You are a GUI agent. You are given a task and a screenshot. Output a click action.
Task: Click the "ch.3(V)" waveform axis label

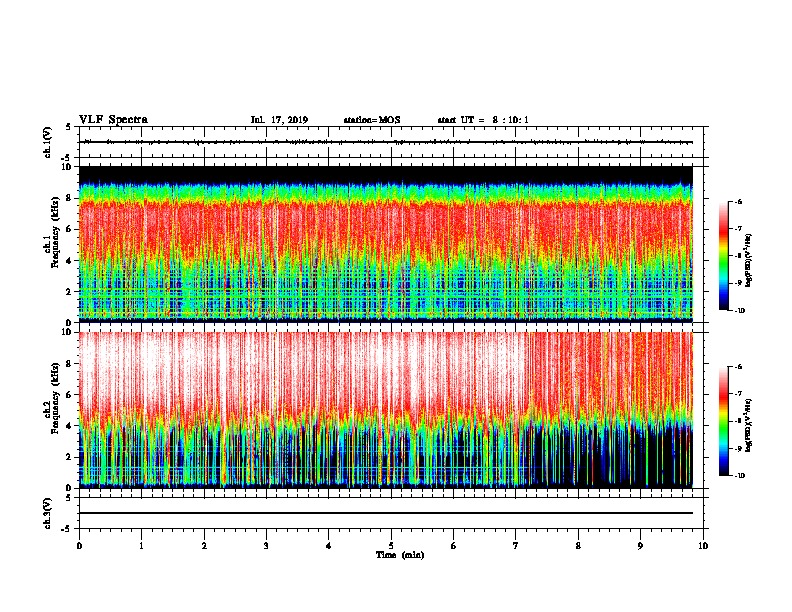(48, 513)
